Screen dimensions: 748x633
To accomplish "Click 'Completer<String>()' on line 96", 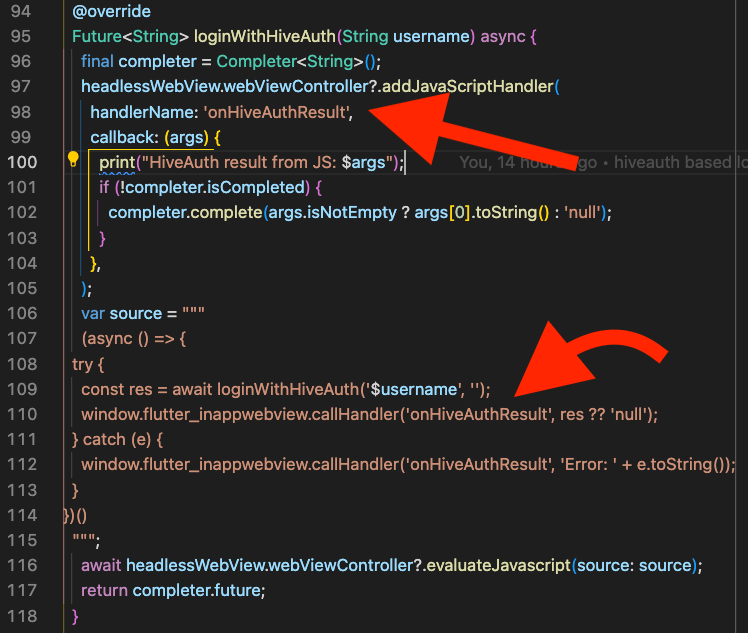I will [296, 62].
